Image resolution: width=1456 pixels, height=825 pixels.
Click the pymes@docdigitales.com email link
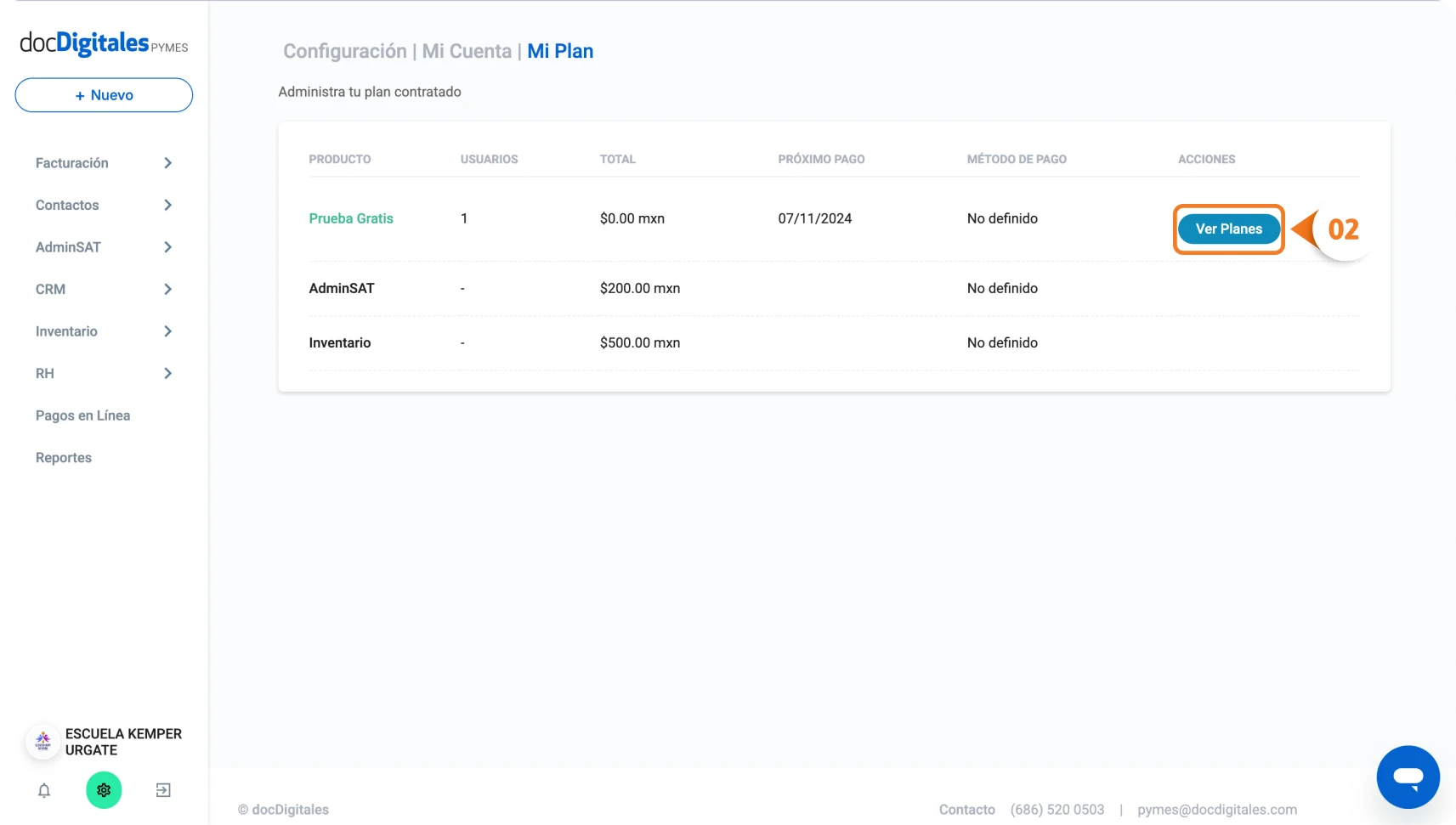1217,810
